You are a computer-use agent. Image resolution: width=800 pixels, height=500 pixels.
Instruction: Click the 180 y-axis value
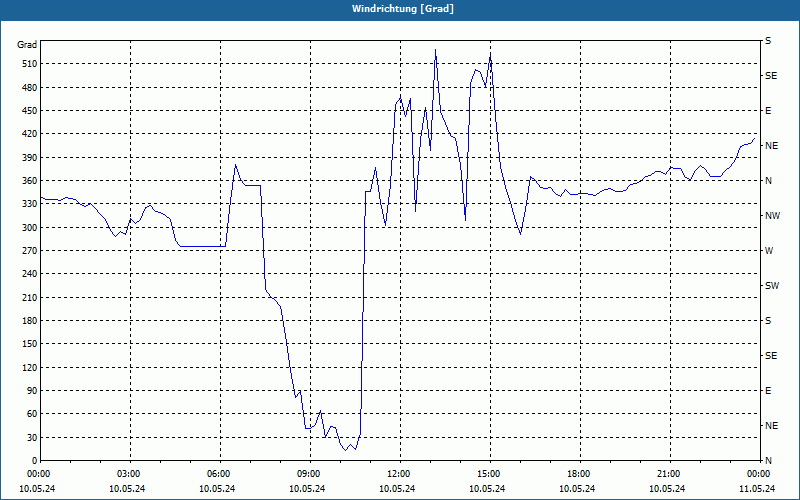coord(29,321)
